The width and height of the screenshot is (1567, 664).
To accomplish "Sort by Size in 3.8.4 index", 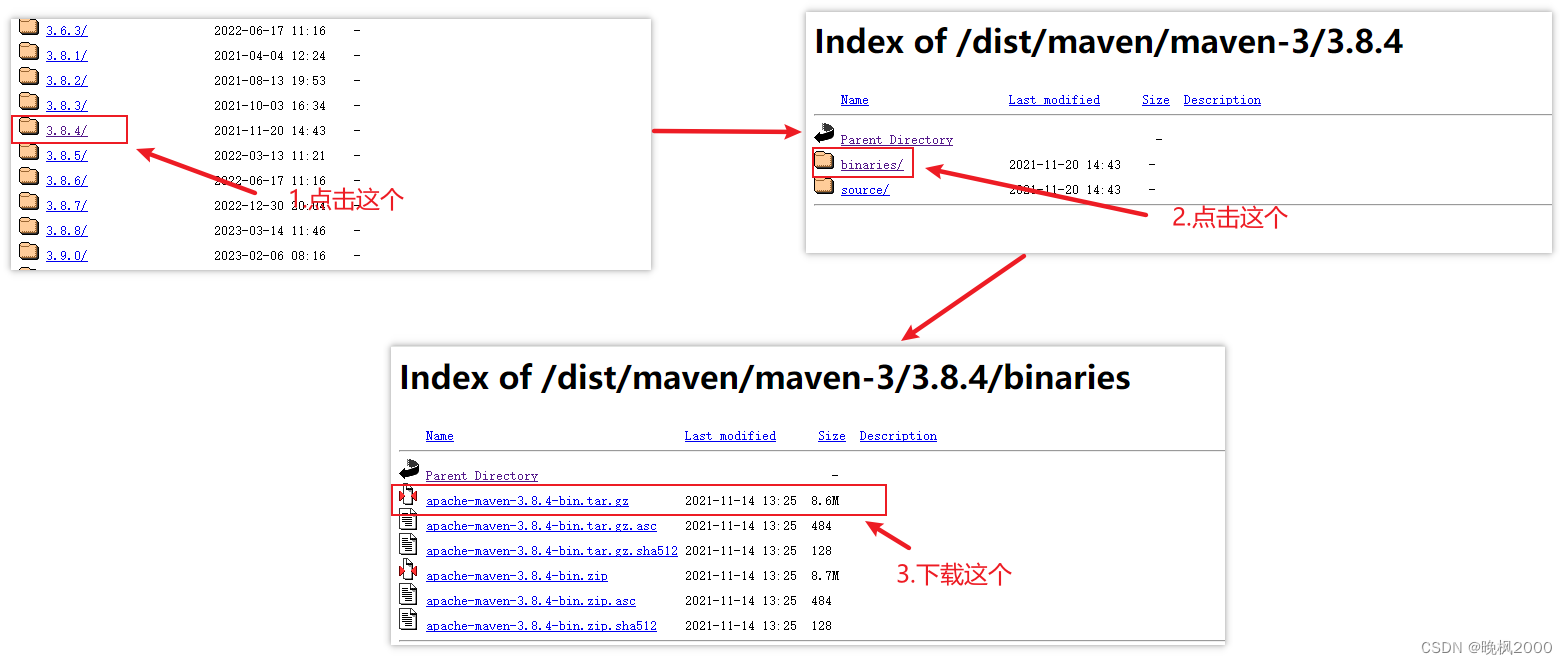I will pos(1156,100).
